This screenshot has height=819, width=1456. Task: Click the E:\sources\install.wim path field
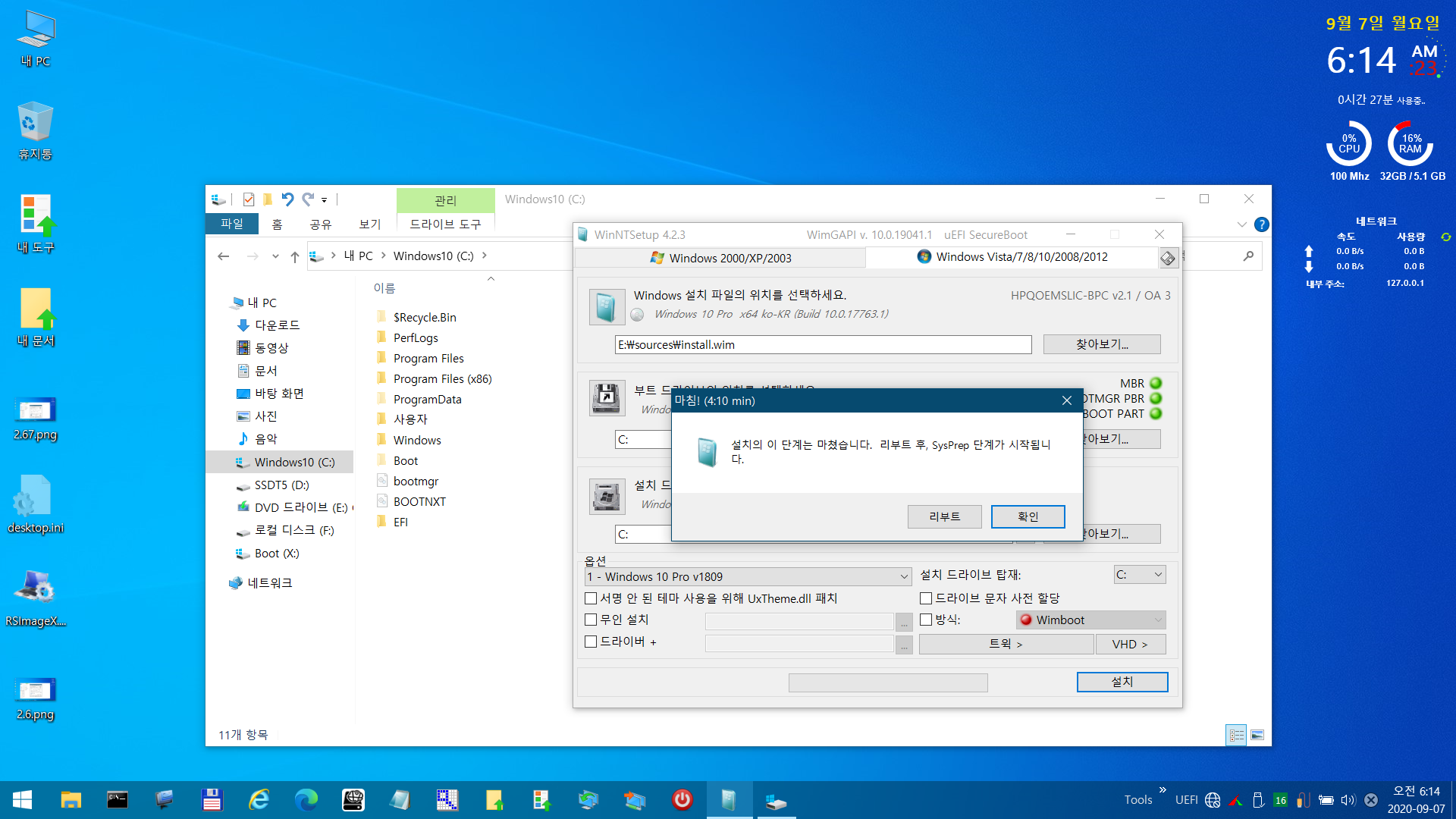click(823, 345)
